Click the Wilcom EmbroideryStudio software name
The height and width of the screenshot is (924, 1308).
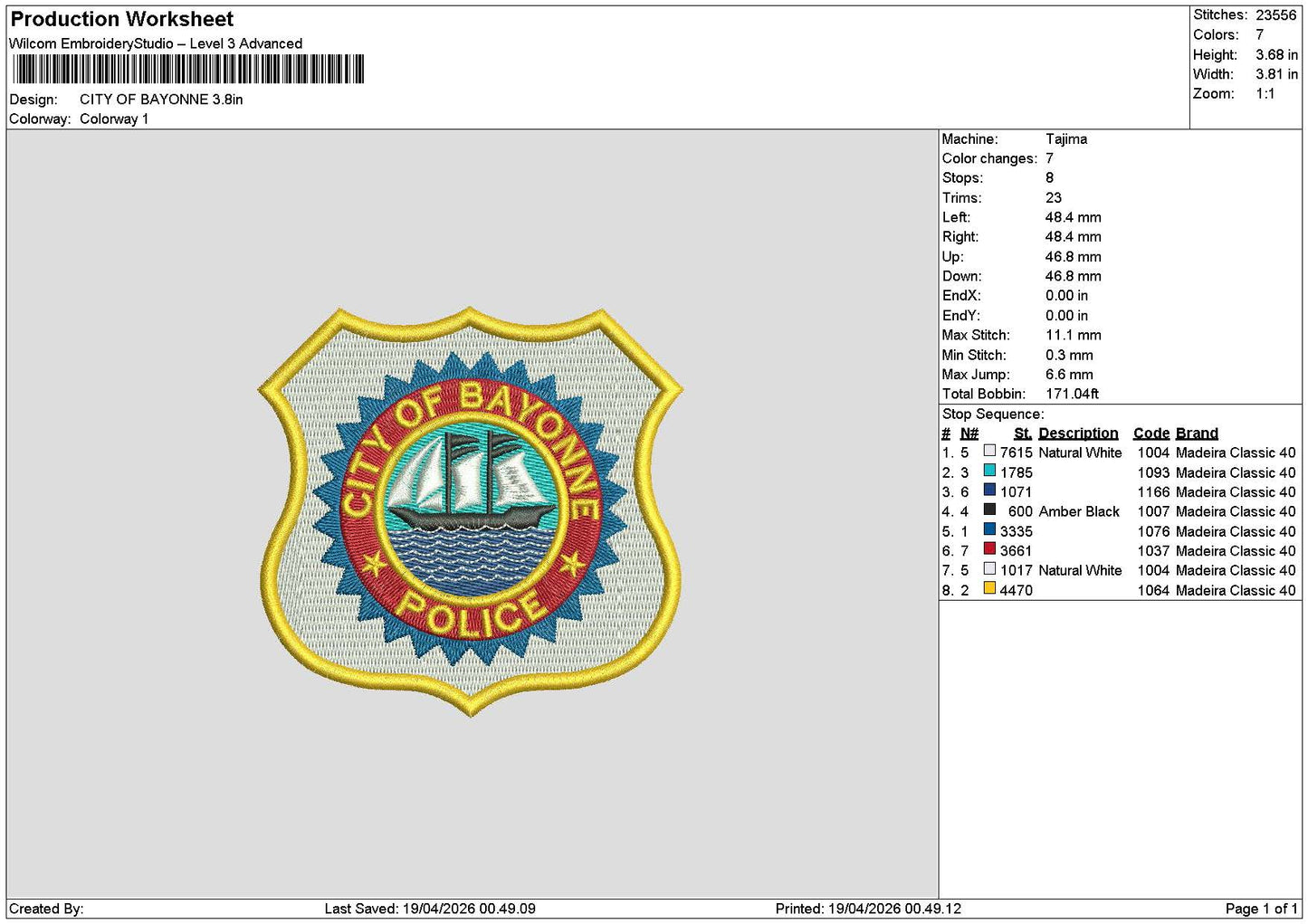point(156,43)
